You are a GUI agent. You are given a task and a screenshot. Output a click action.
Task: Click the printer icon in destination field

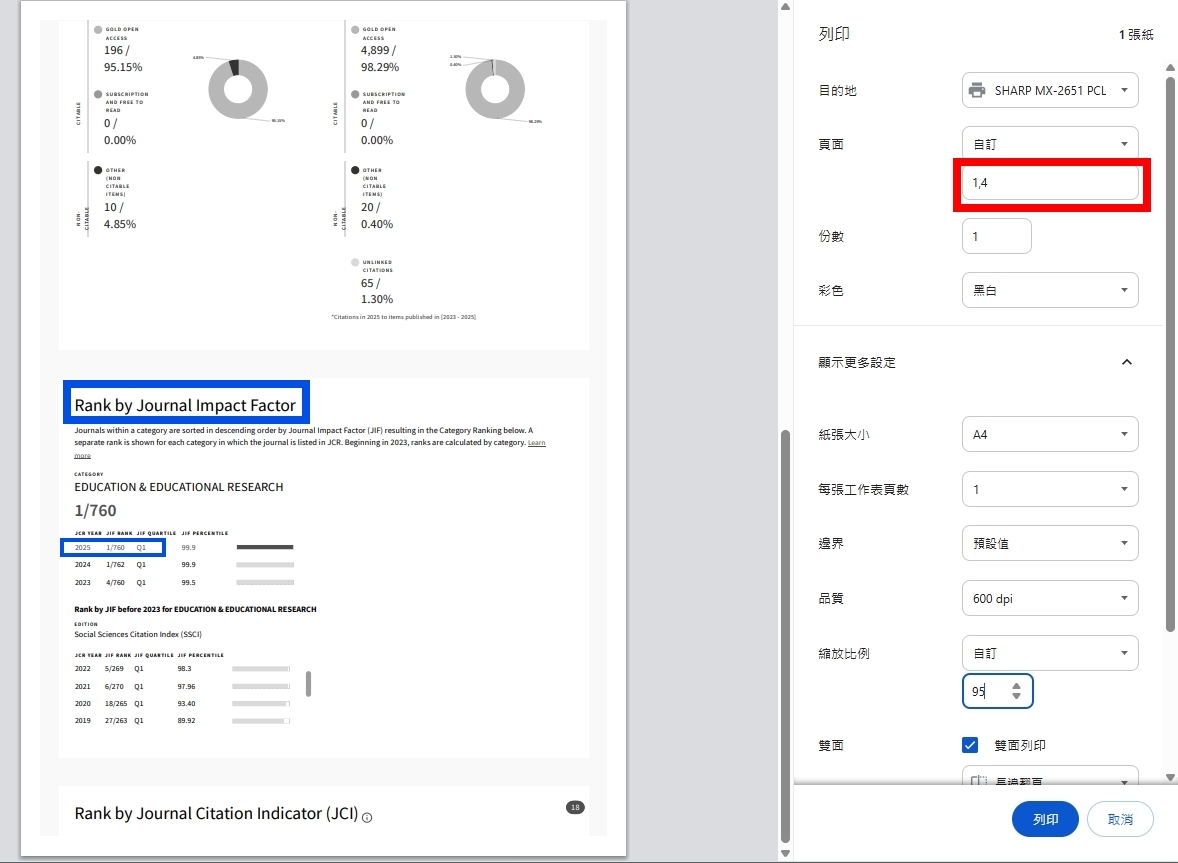coord(977,90)
